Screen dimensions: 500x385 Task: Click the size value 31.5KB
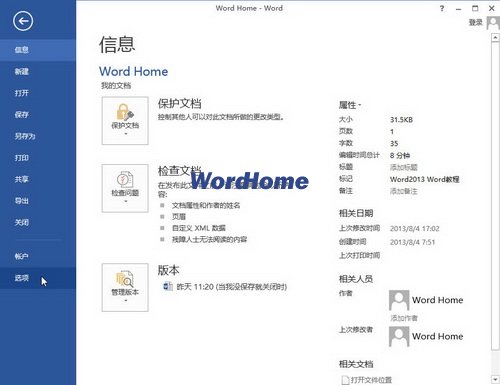click(401, 120)
